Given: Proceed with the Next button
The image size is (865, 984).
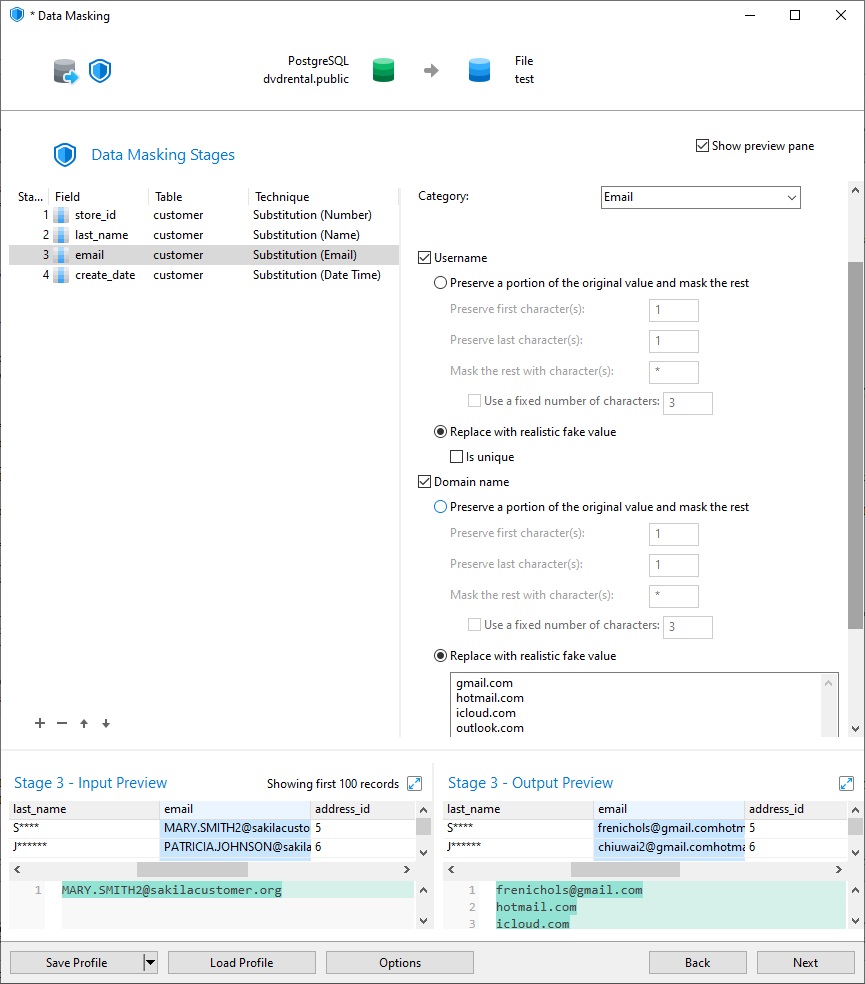Looking at the screenshot, I should (805, 962).
